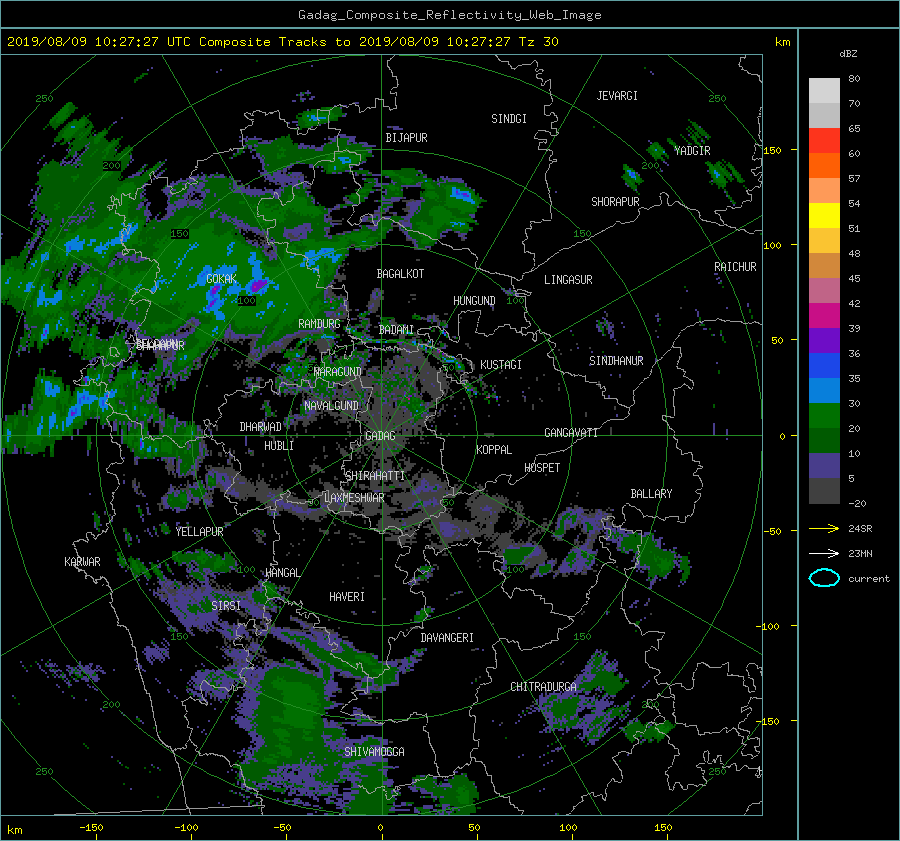This screenshot has height=841, width=900.
Task: Click the BALLARY city label
Action: 651,494
